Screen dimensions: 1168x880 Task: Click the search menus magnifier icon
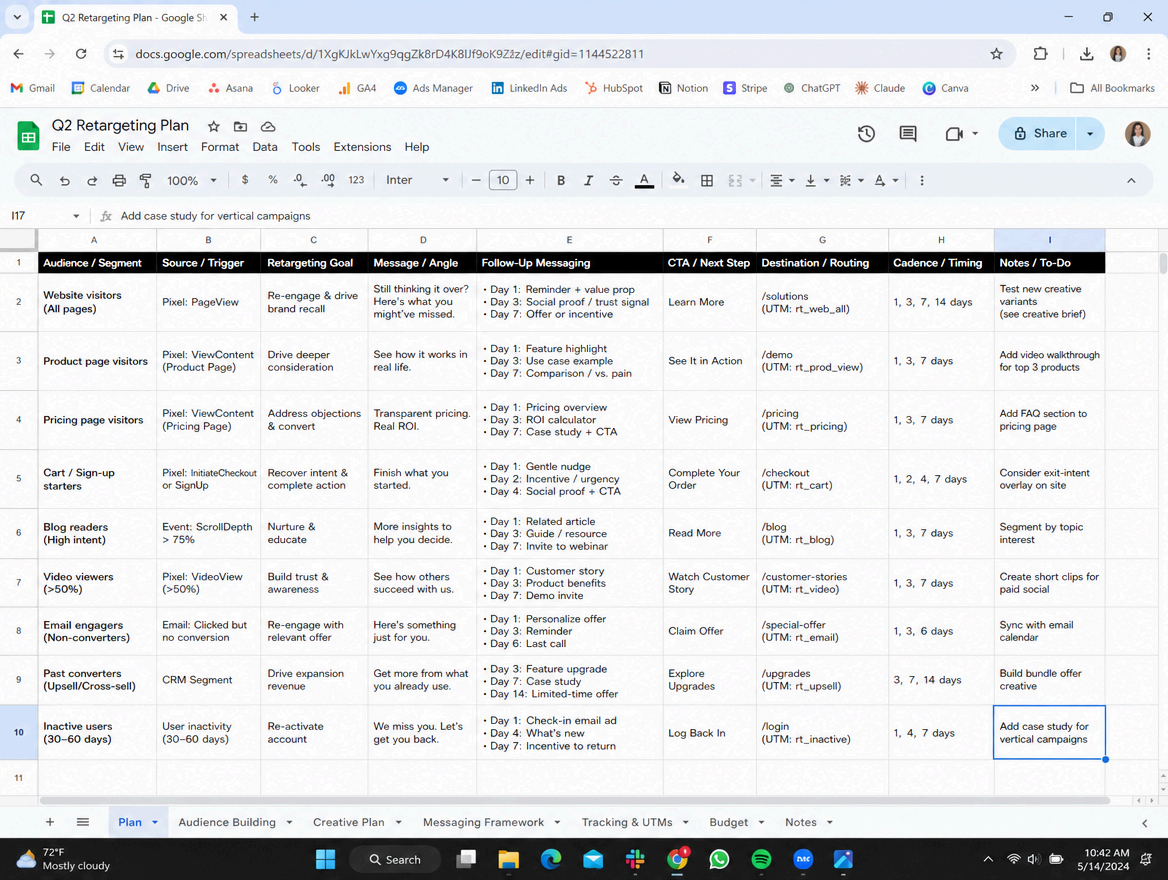tap(36, 180)
